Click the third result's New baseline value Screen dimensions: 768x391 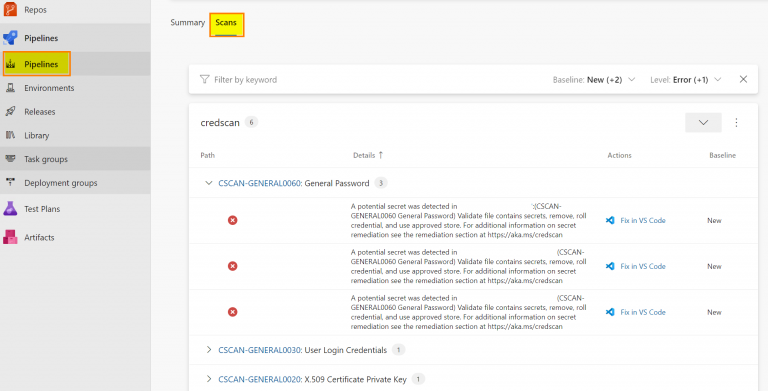714,312
